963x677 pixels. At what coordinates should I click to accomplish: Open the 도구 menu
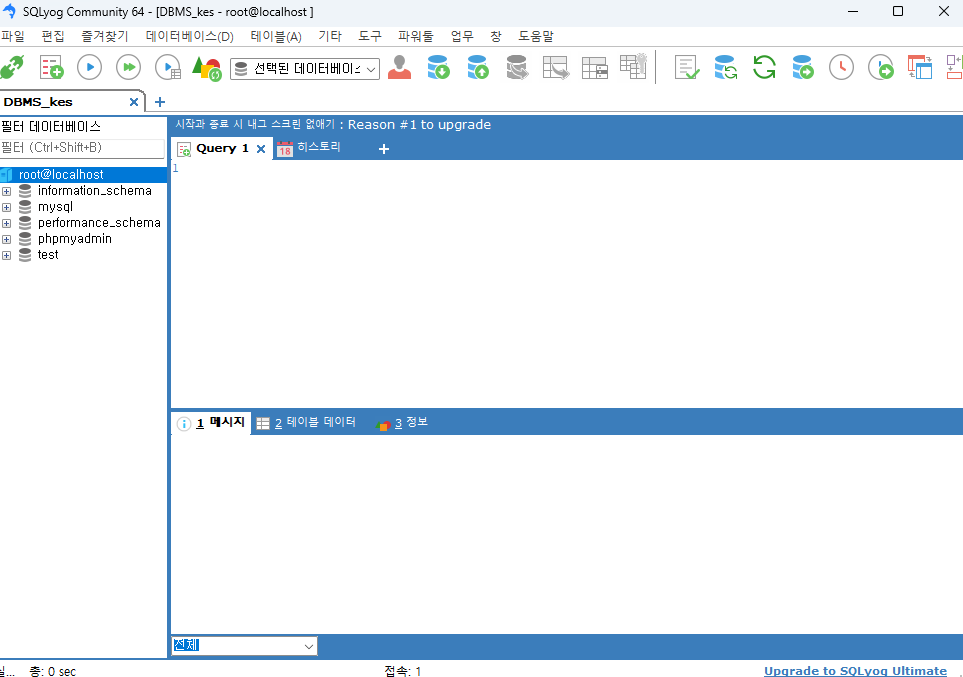click(x=370, y=36)
